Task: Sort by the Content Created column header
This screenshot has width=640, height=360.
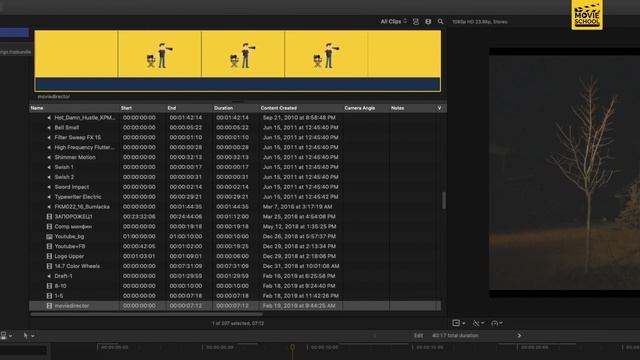Action: click(x=279, y=108)
